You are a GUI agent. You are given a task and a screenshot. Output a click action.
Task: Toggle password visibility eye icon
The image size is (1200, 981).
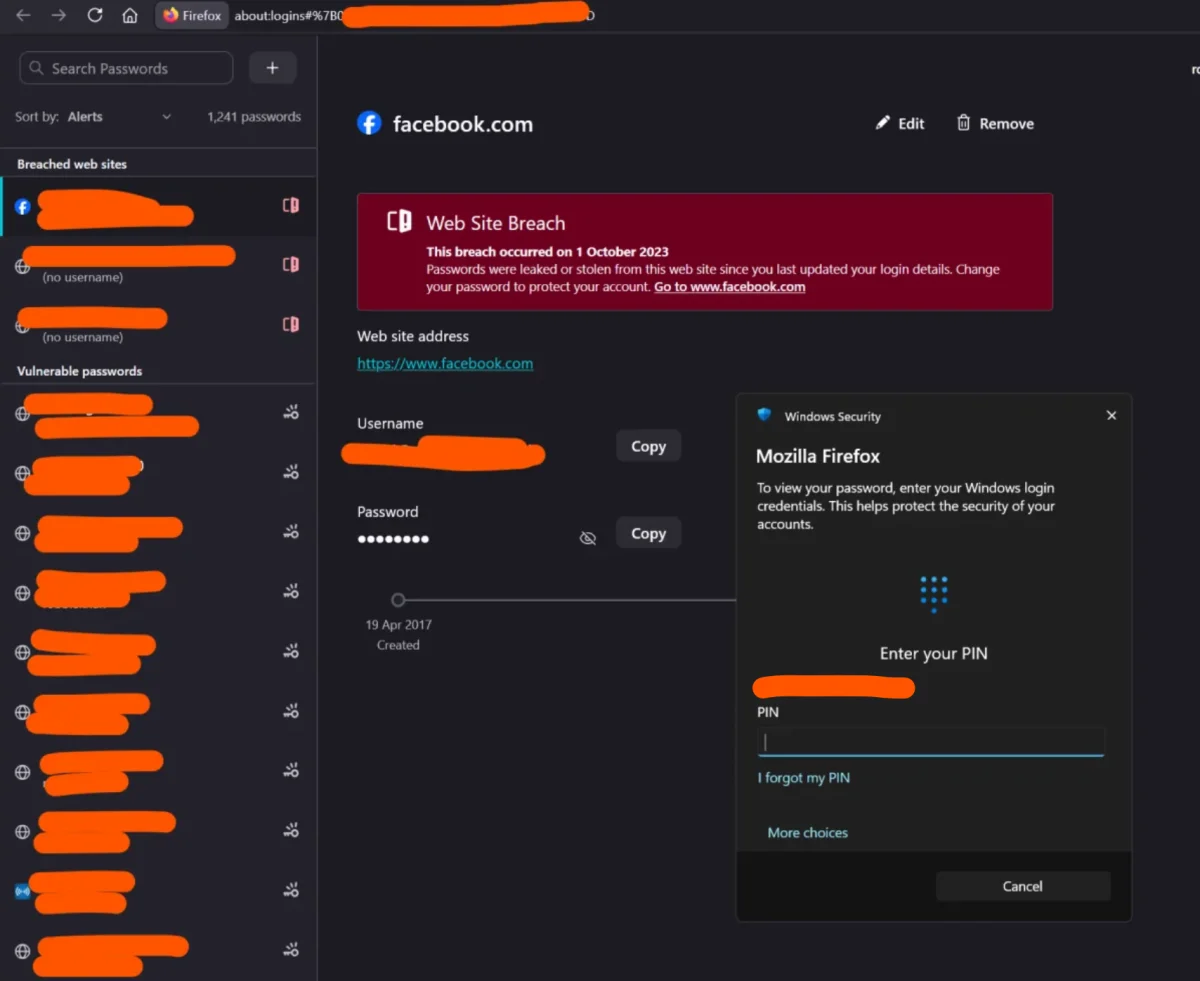588,538
